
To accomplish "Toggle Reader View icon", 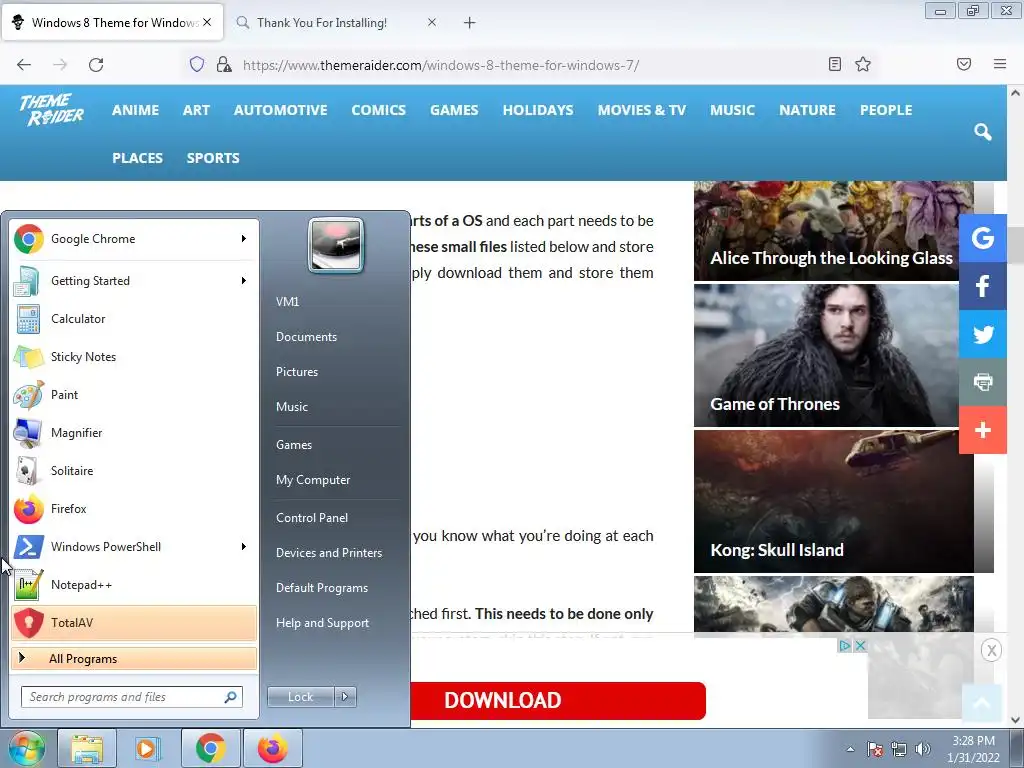I will tap(835, 64).
